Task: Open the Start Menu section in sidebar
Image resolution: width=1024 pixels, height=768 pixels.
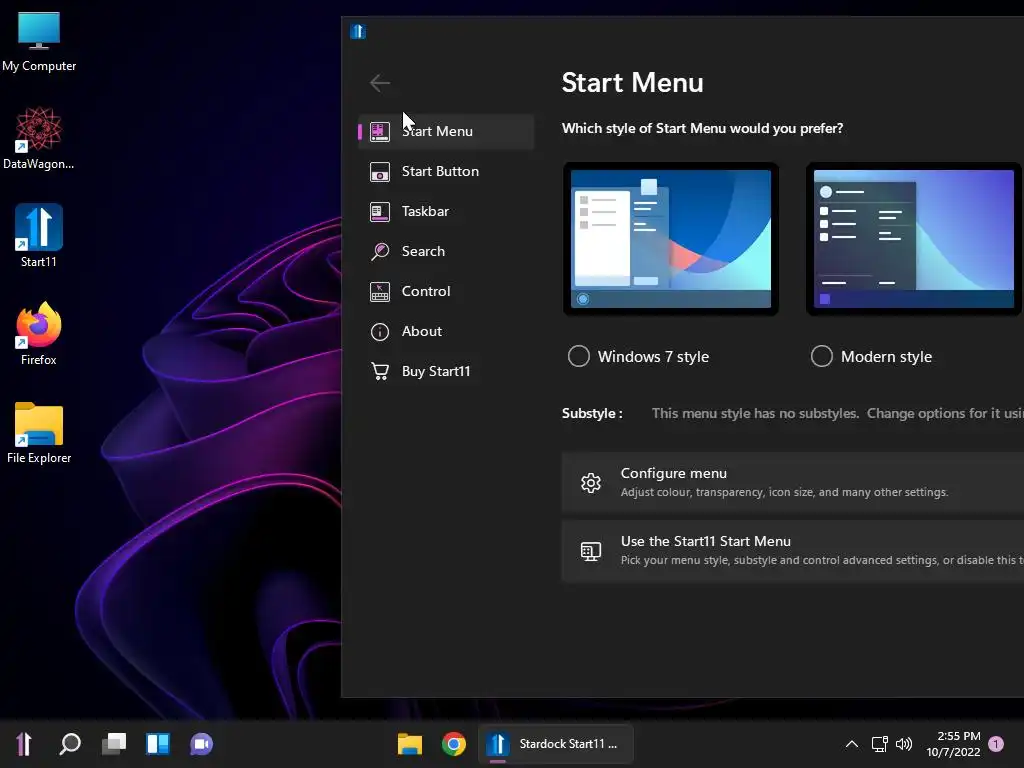Action: 446,131
